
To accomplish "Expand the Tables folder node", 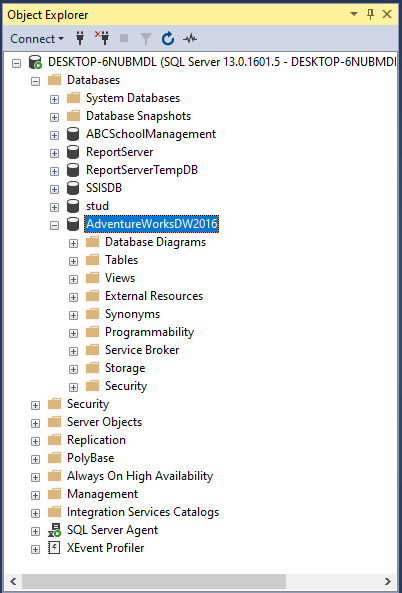I will click(x=73, y=261).
